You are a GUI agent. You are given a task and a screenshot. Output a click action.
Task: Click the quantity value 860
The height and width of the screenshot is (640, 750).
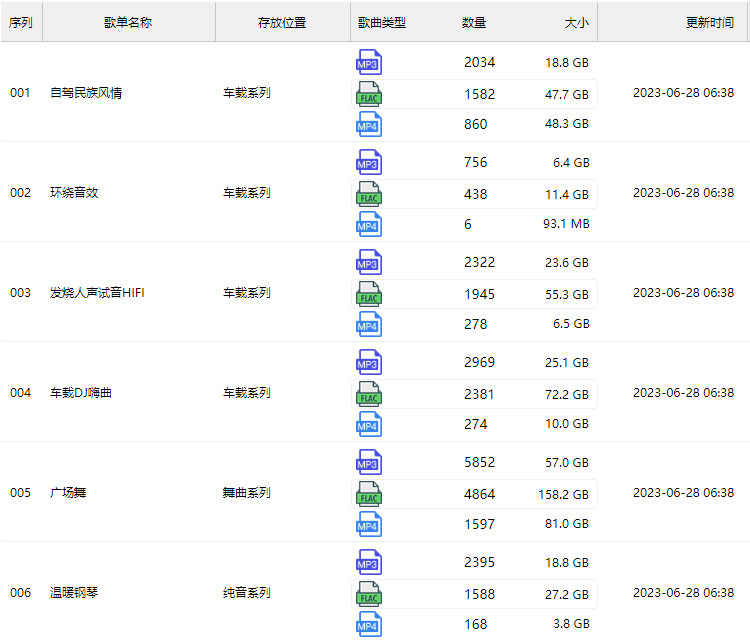click(x=475, y=124)
